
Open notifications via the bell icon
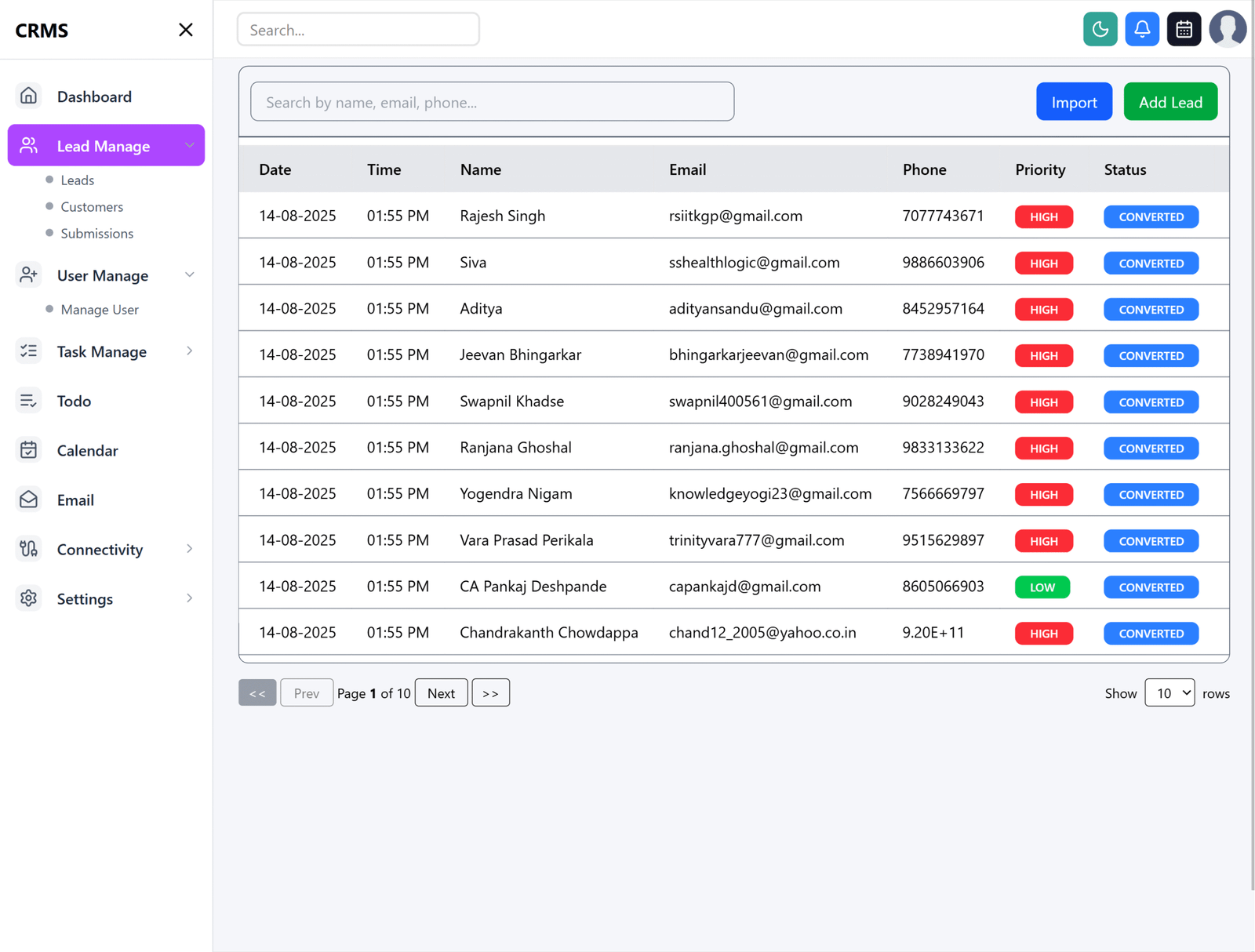click(x=1142, y=28)
